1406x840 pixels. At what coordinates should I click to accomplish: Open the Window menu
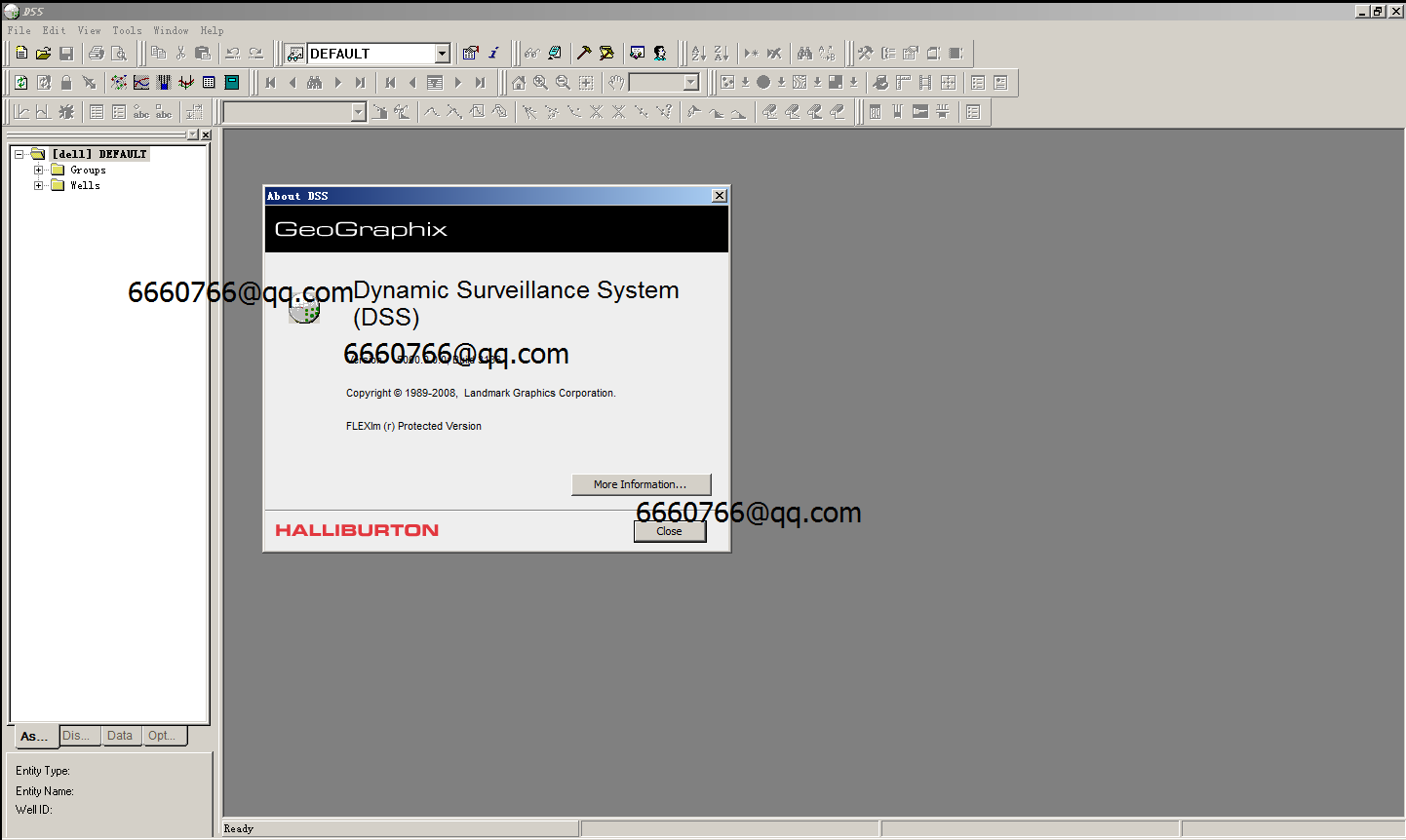171,30
